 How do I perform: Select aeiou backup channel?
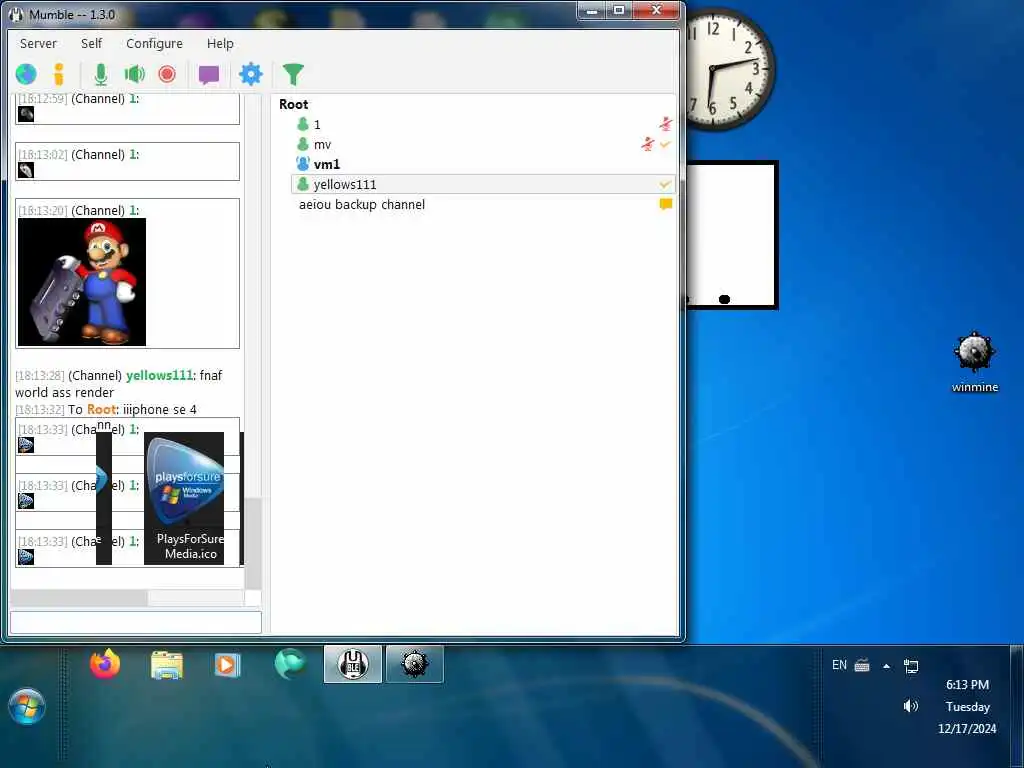point(362,204)
